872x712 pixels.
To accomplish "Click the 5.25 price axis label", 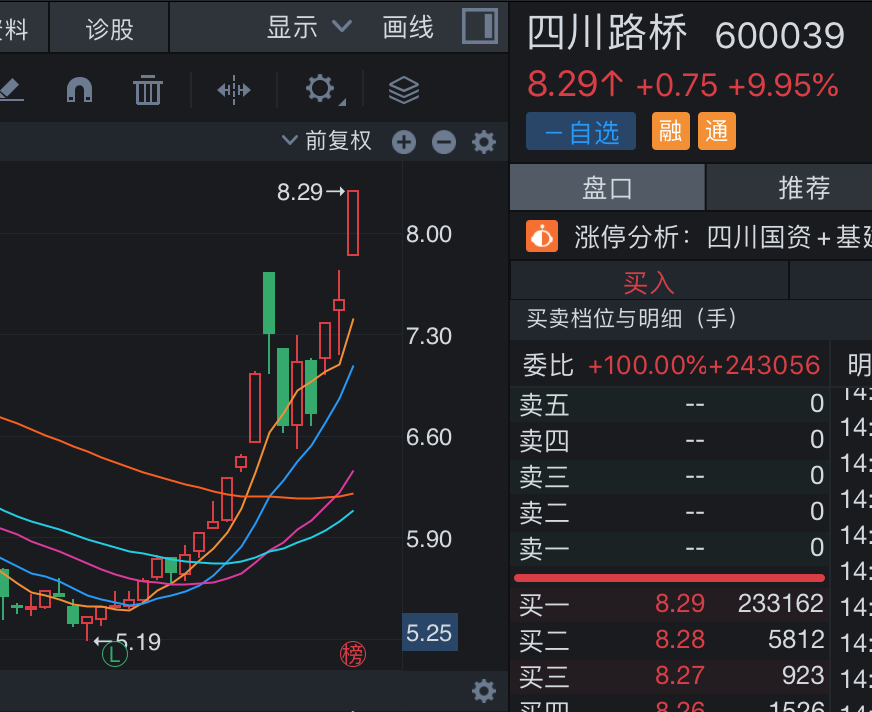I will point(429,632).
